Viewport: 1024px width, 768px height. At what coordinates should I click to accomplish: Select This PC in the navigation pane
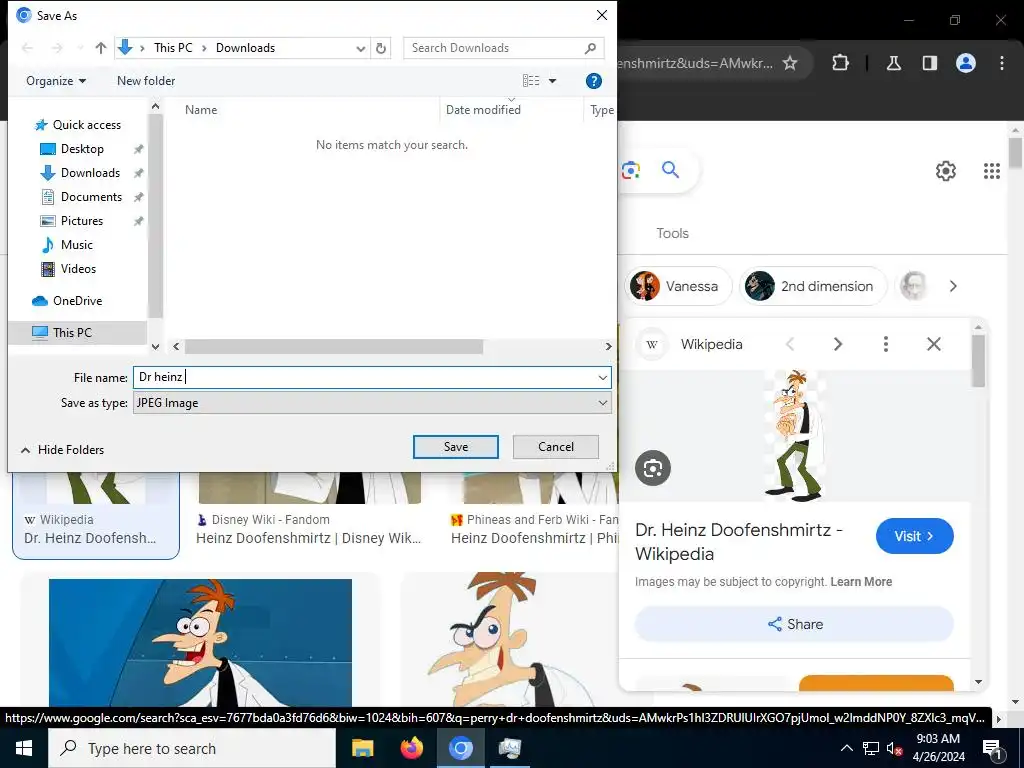(72, 332)
